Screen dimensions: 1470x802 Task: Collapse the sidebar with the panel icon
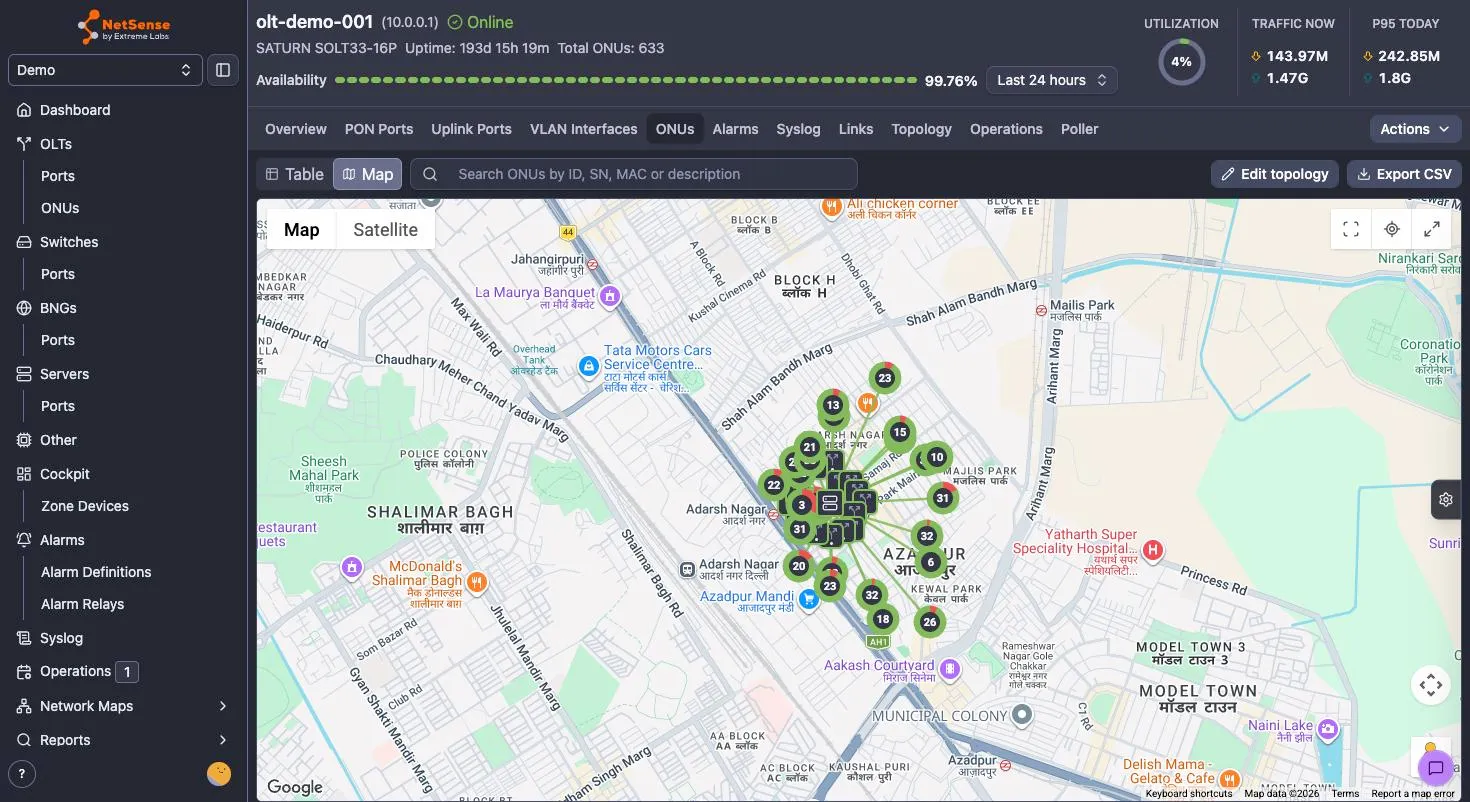tap(223, 70)
